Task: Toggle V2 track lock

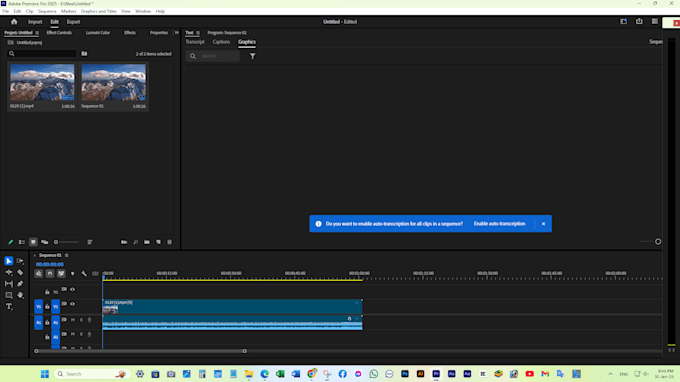Action: [47, 292]
